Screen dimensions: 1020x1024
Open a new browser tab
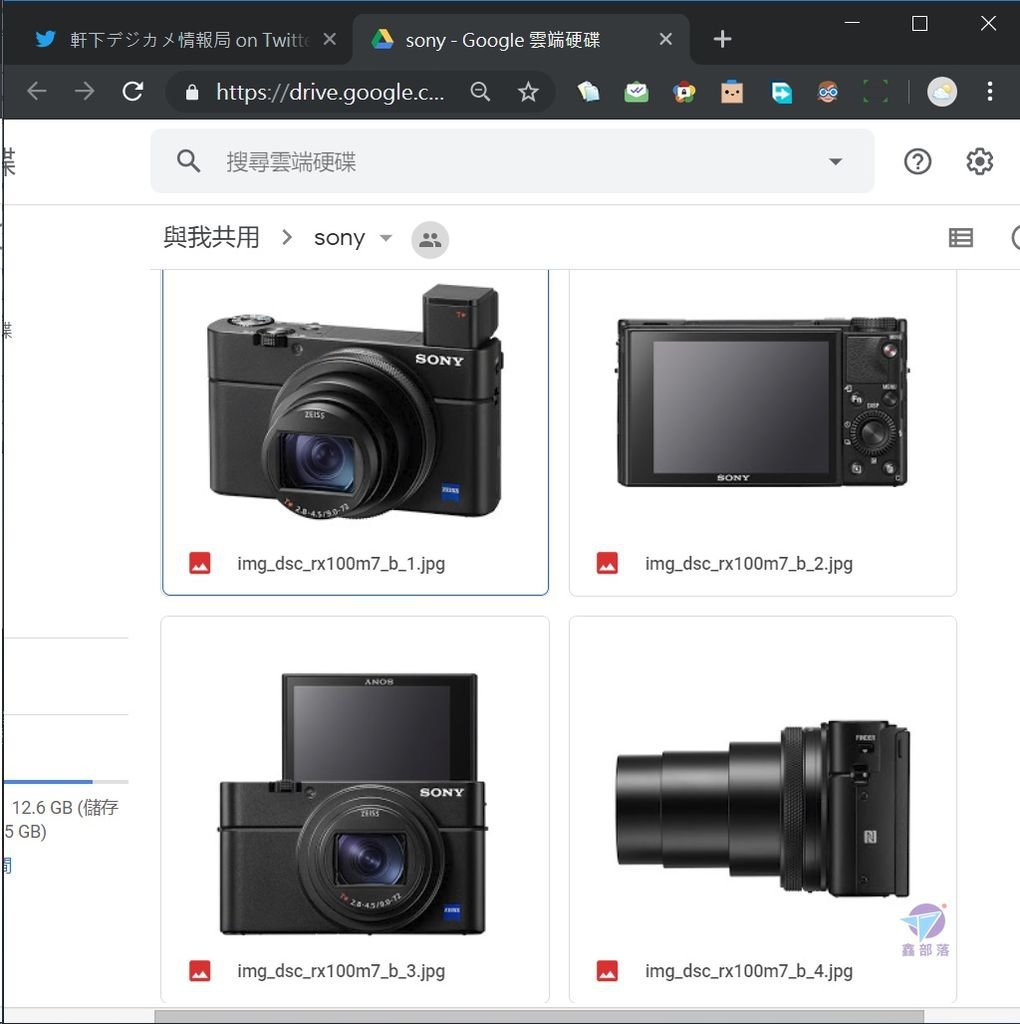tap(722, 39)
